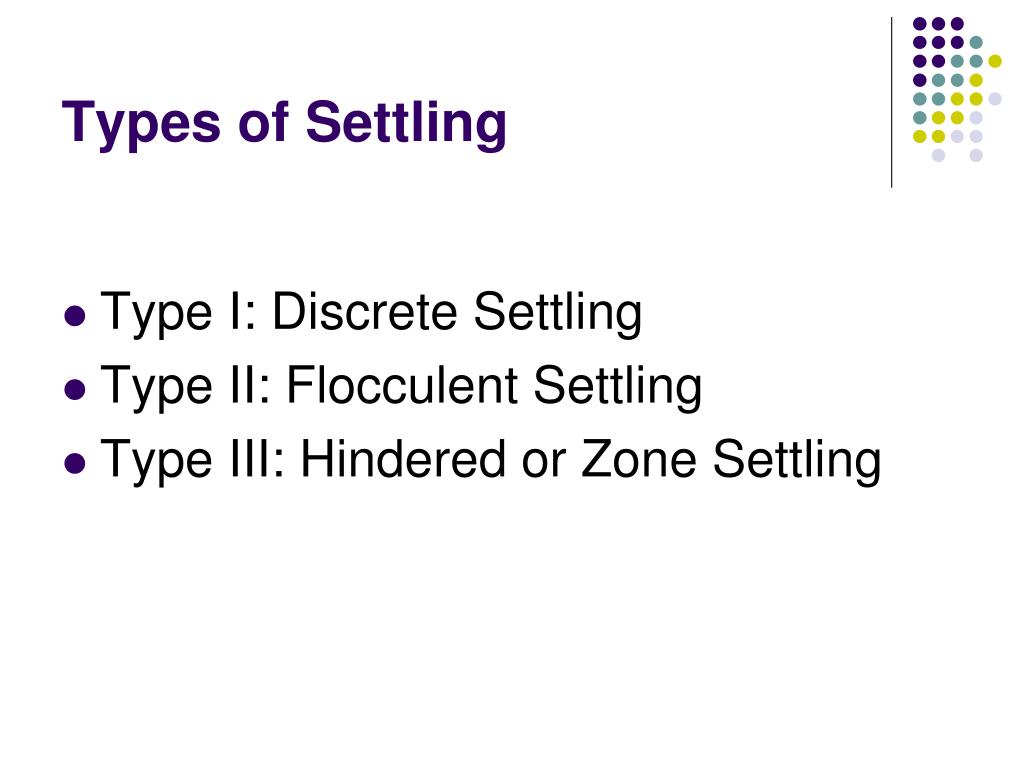
Task: Click the word "Discrete" in first bullet
Action: pos(364,312)
